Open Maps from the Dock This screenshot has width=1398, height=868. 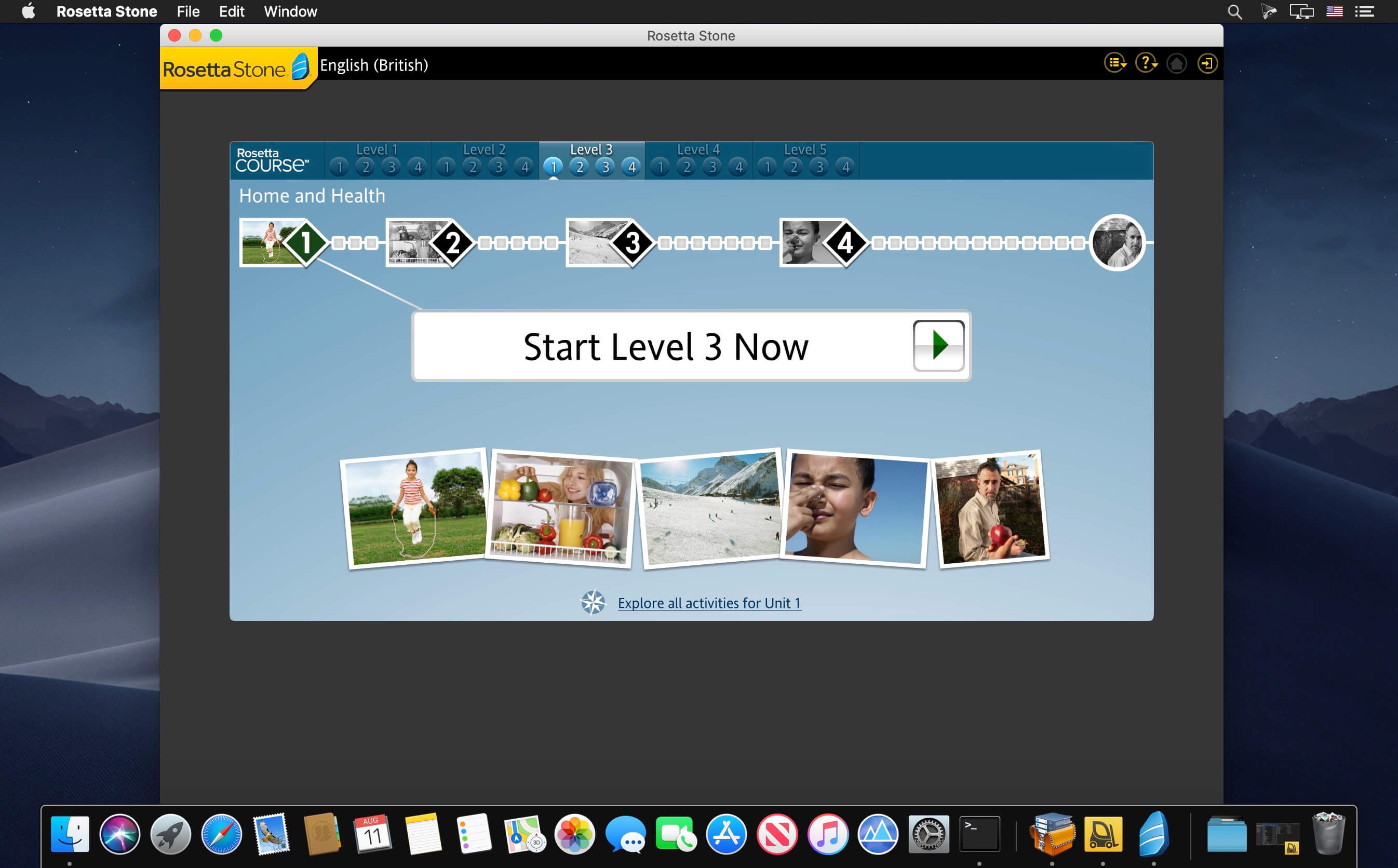pyautogui.click(x=524, y=834)
